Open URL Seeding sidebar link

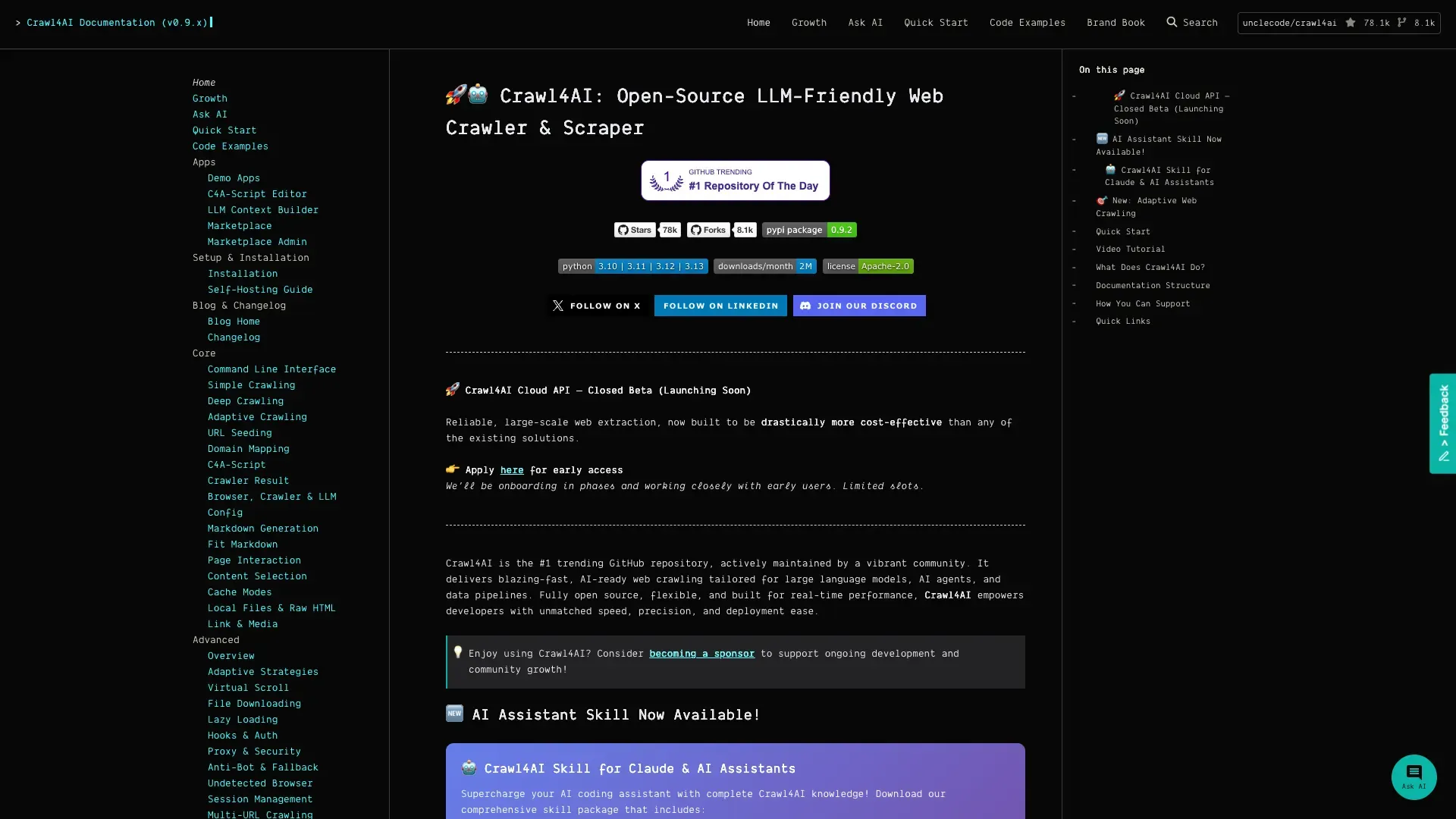click(240, 433)
